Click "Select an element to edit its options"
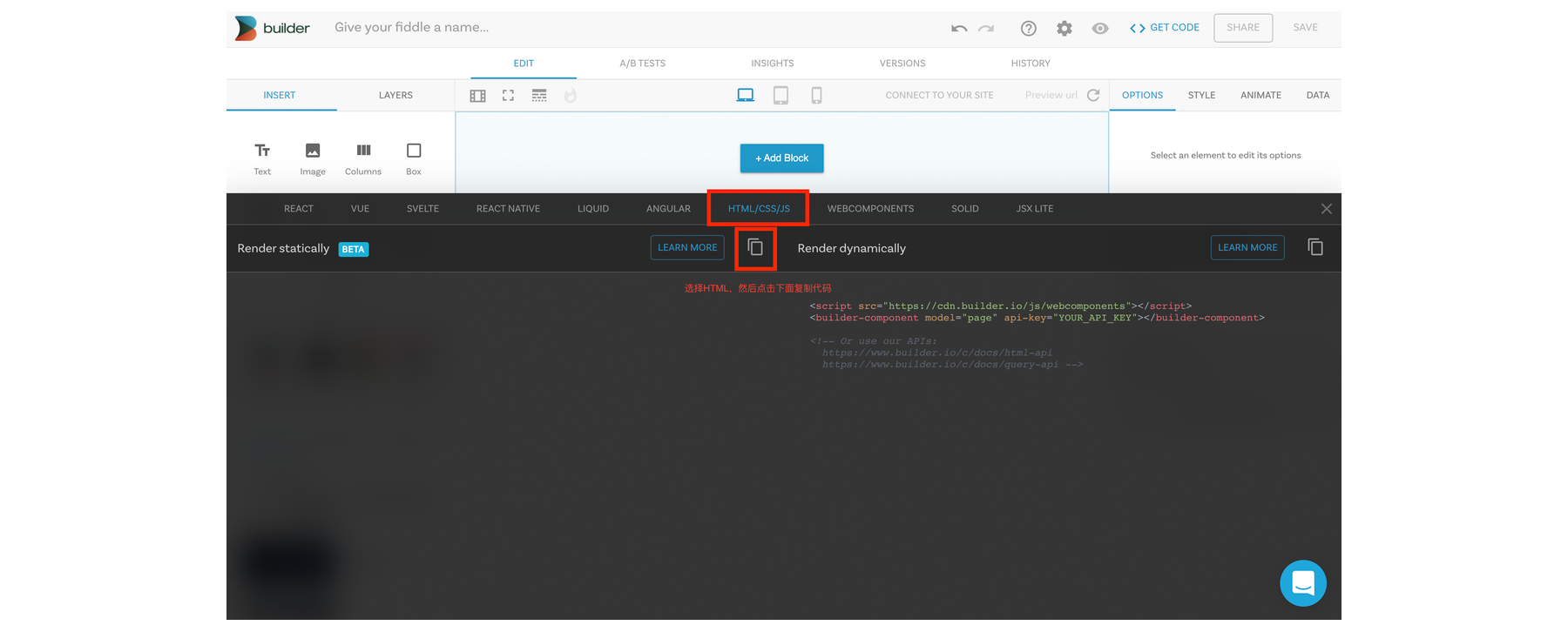 tap(1226, 156)
